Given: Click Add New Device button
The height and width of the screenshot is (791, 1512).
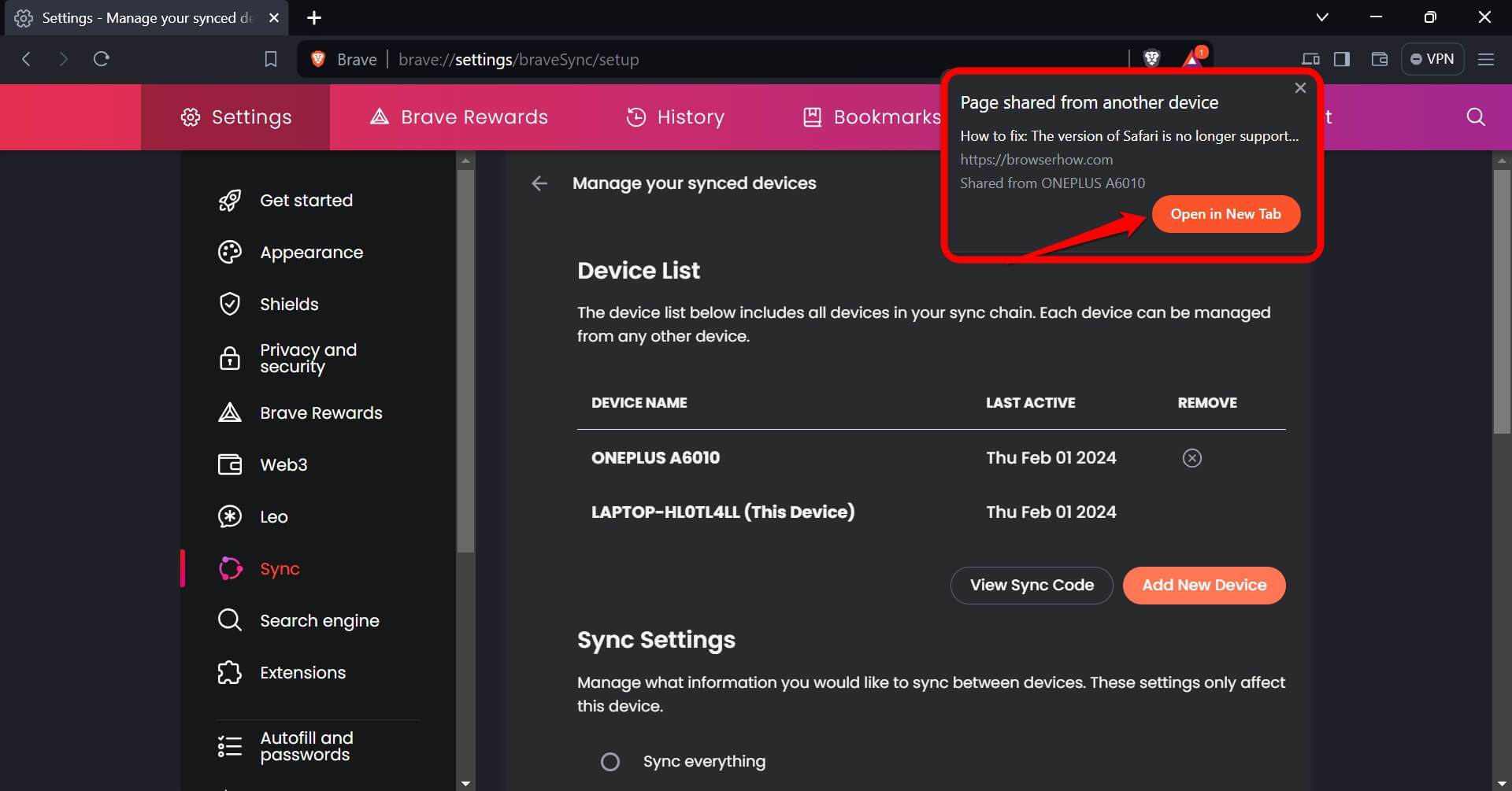Looking at the screenshot, I should click(x=1204, y=586).
